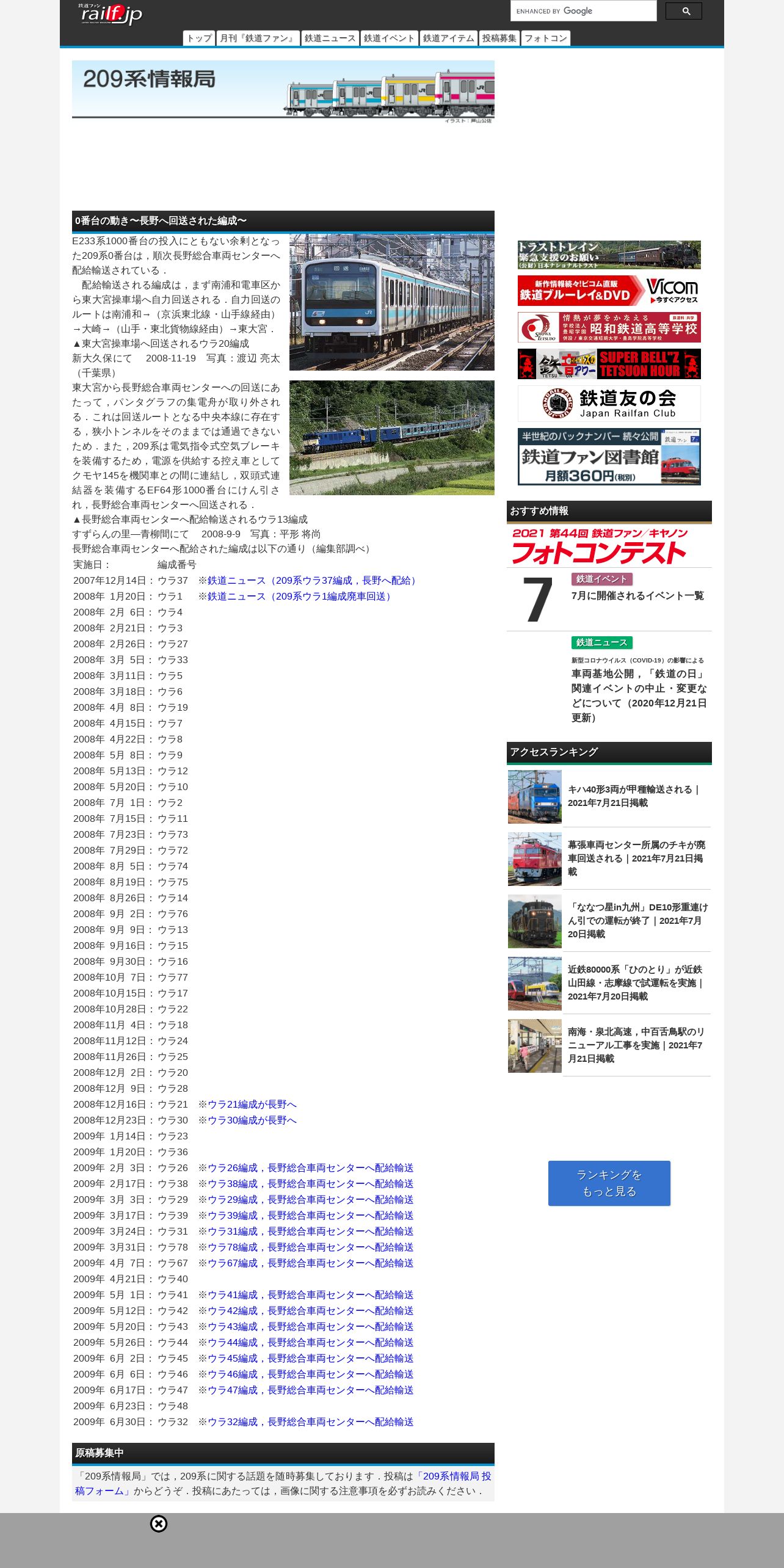Click the トラストトレイン banner
Screen dimensions: 784x1568
point(609,255)
